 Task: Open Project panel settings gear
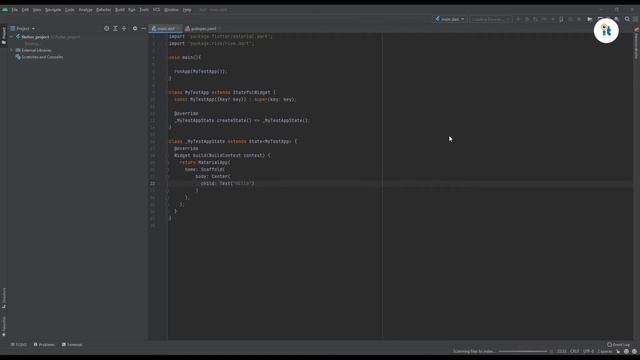tap(135, 29)
